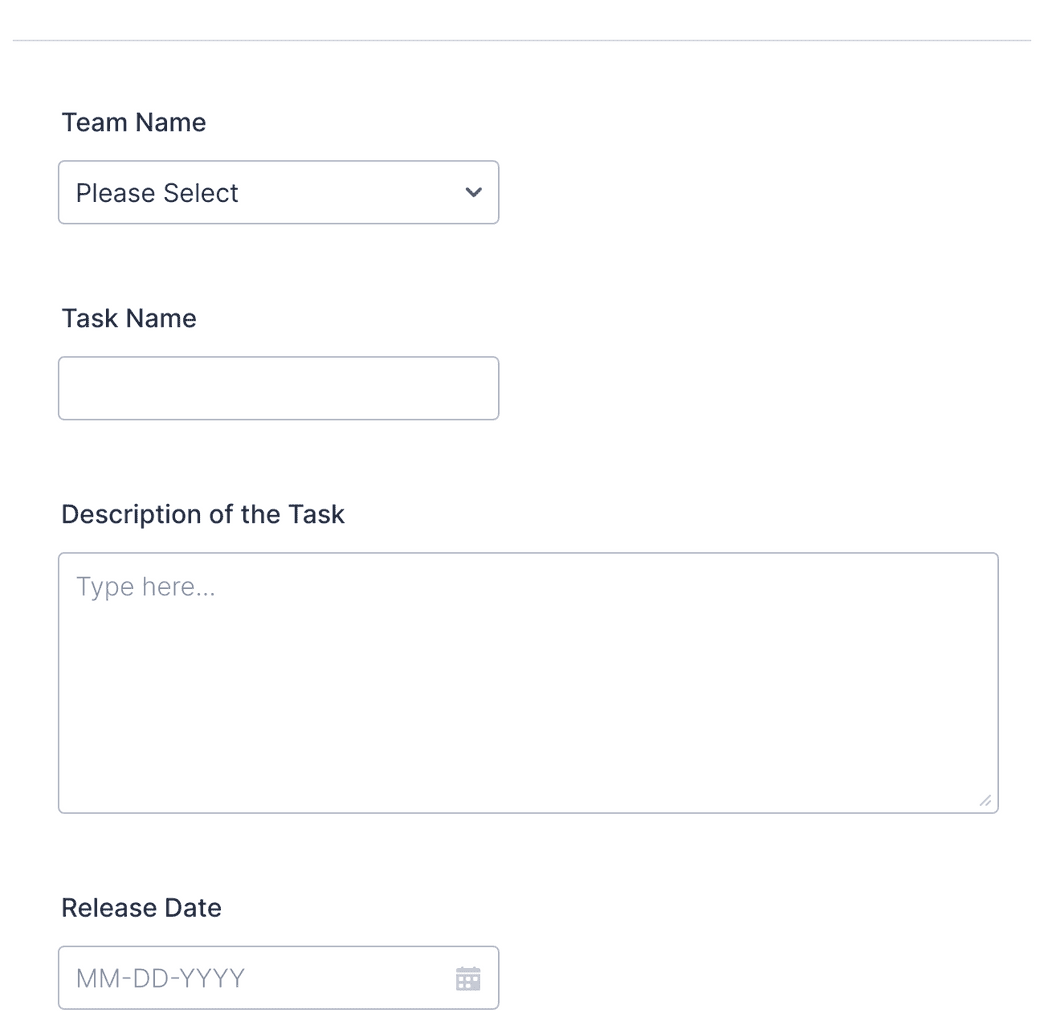Click the bottom corner grip of description box
This screenshot has width=1044, height=1011.
984,800
